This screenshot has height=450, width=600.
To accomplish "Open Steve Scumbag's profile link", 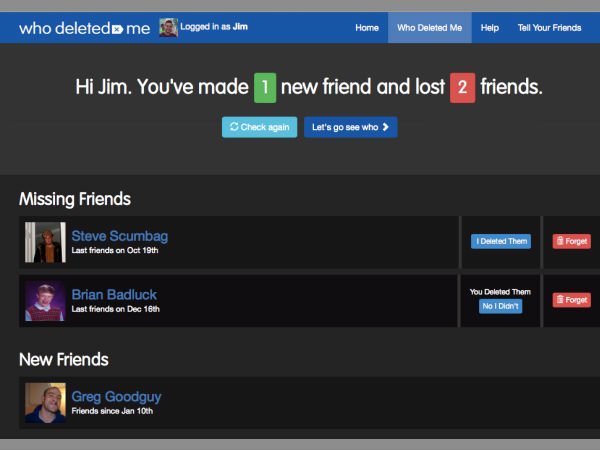I will 119,236.
